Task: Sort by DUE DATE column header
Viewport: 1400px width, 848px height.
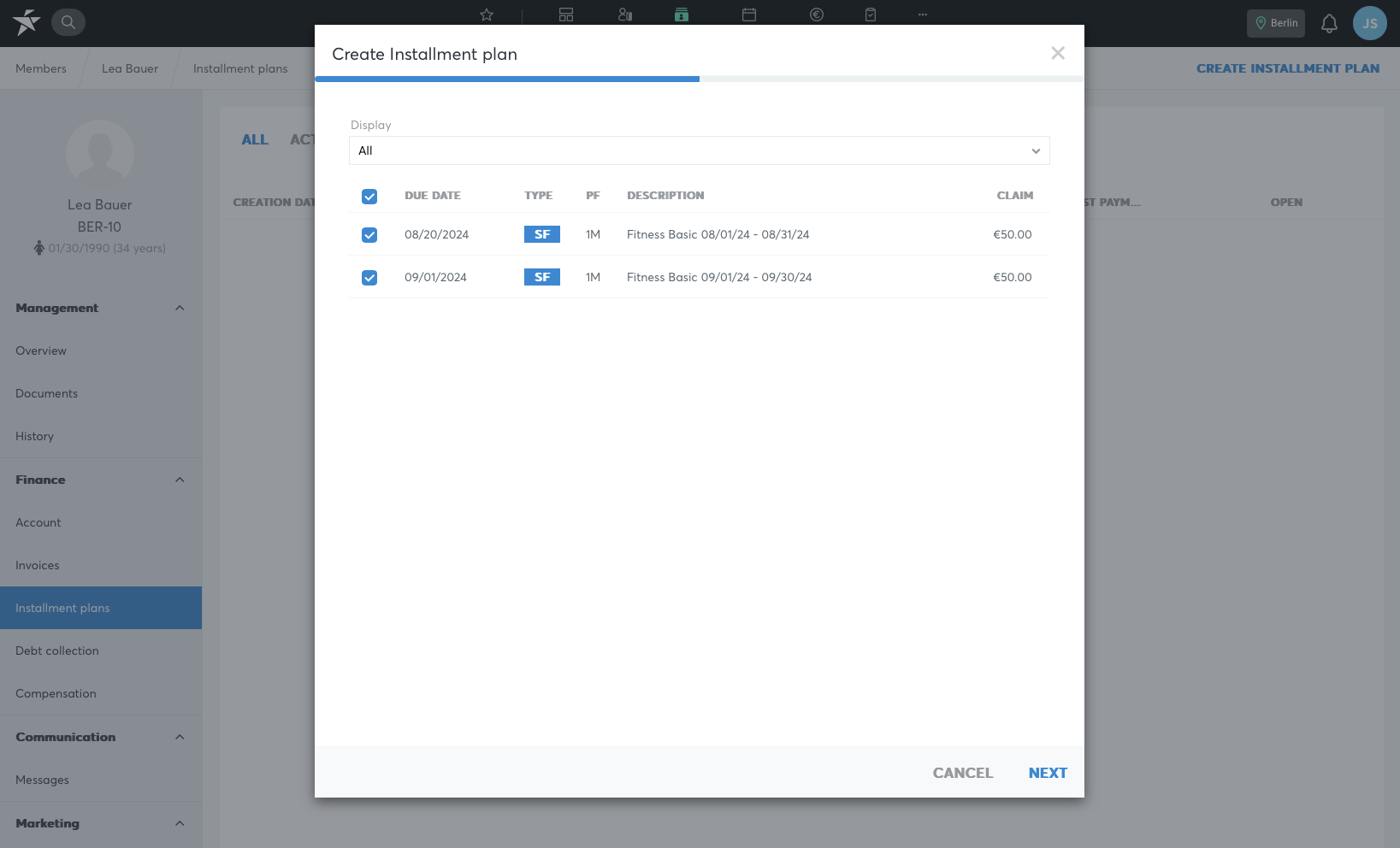Action: (433, 196)
